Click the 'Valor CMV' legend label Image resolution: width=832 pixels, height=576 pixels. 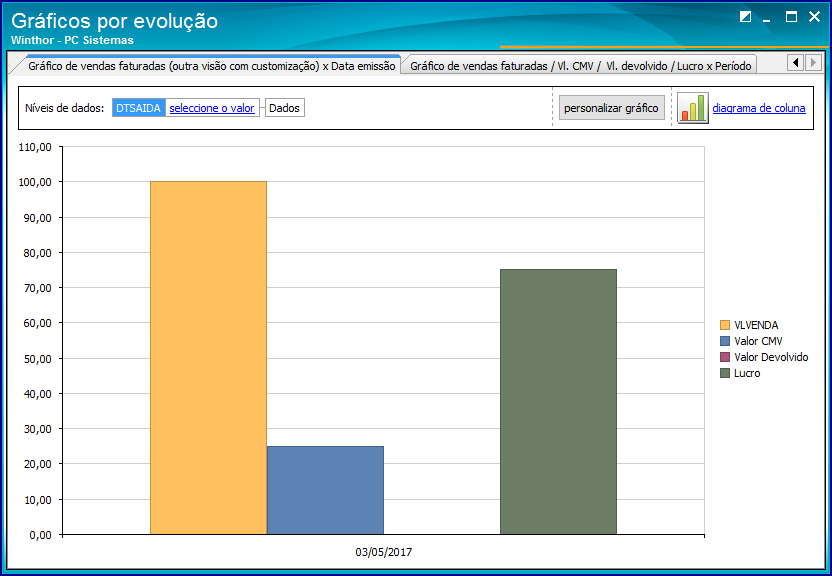[x=758, y=341]
